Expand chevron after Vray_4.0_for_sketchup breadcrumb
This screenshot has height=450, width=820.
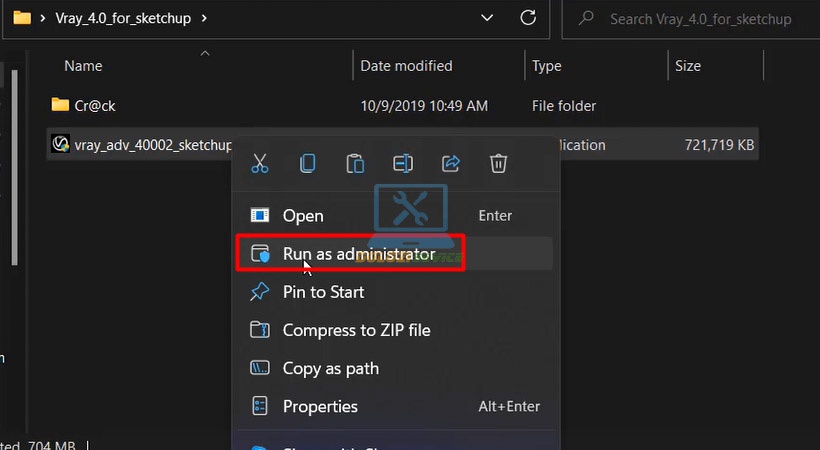(x=203, y=18)
